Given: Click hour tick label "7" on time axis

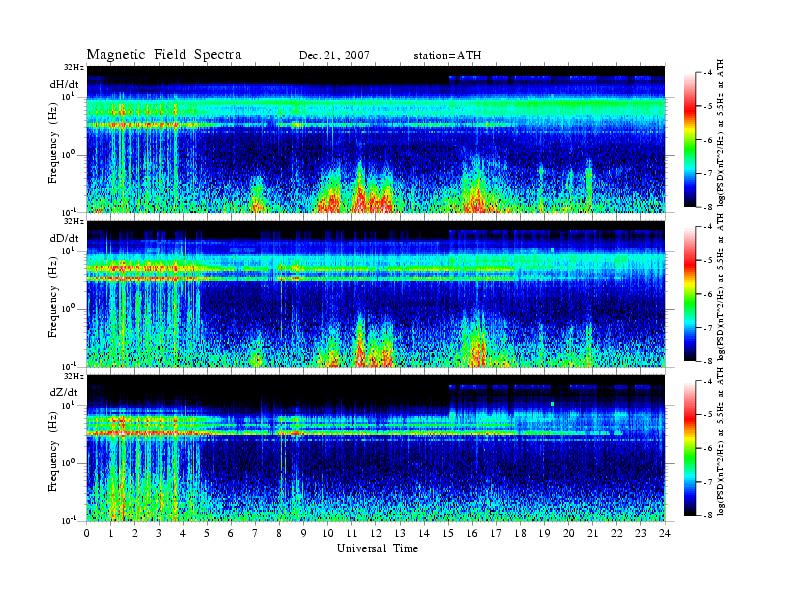Looking at the screenshot, I should click(255, 533).
